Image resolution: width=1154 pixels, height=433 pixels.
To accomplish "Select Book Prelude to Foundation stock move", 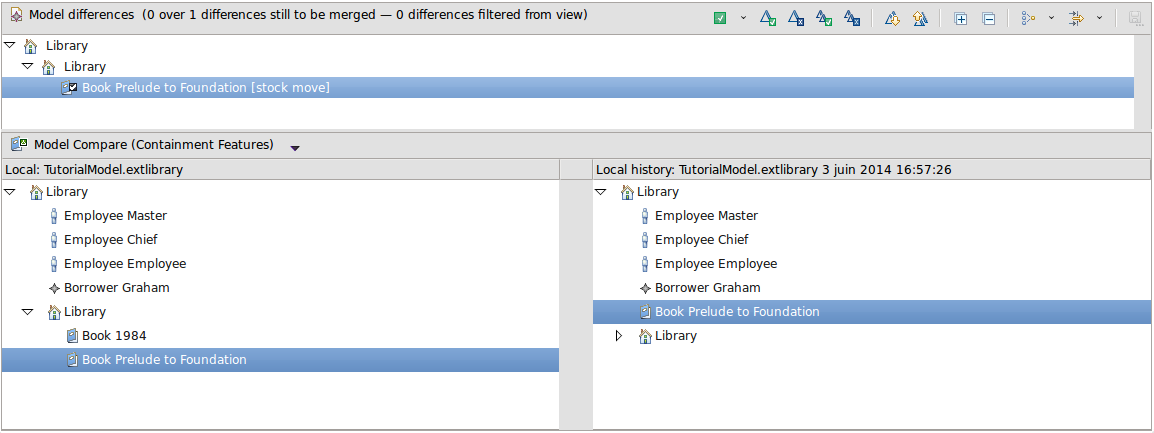I will 205,88.
